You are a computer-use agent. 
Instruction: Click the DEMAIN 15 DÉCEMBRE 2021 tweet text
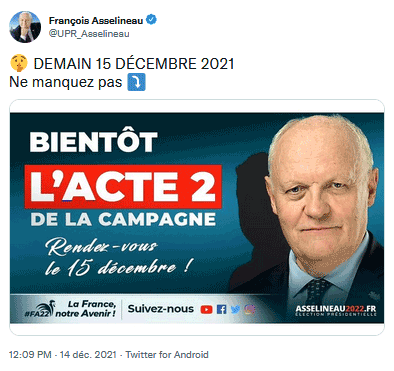134,64
